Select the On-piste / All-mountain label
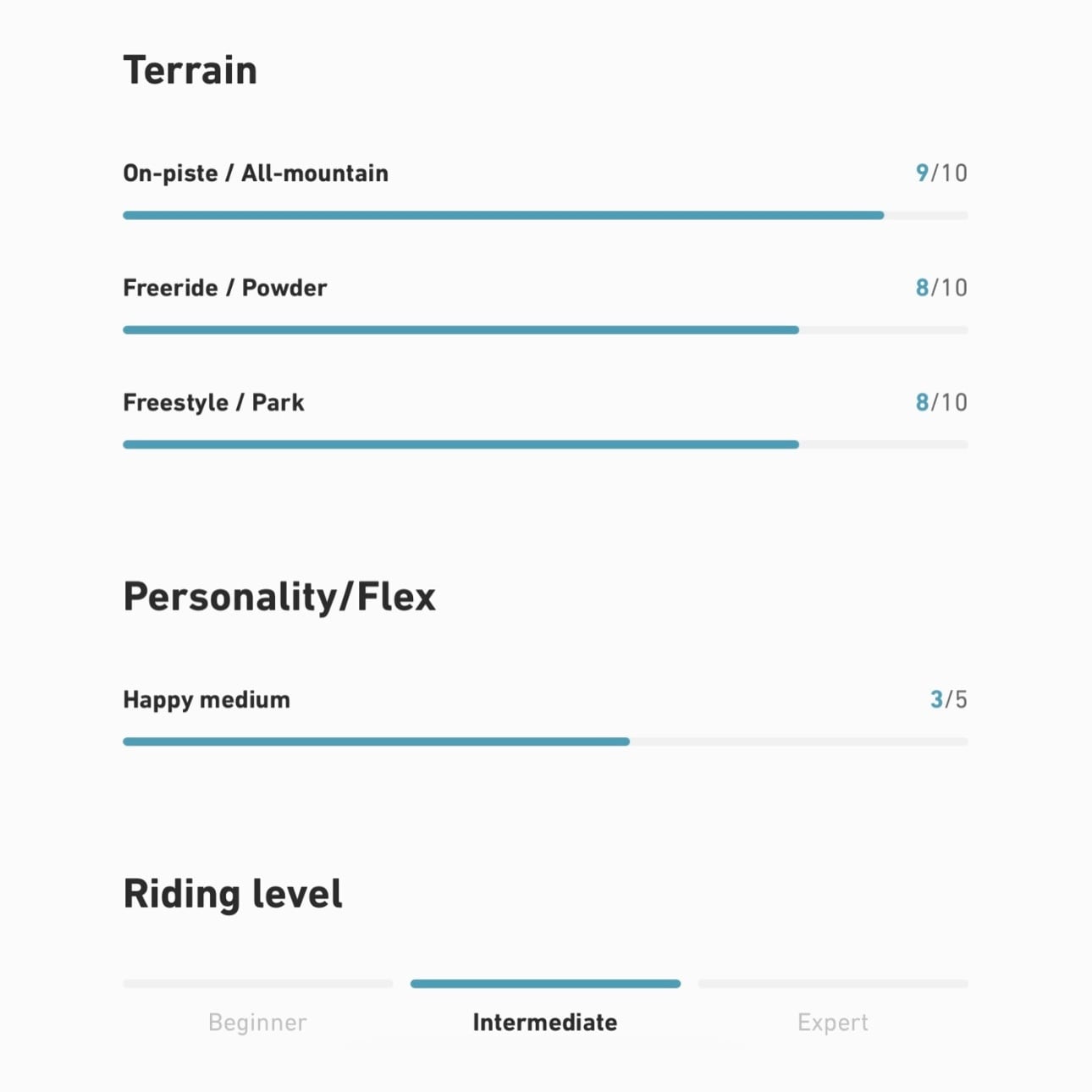The width and height of the screenshot is (1092, 1092). (x=256, y=174)
